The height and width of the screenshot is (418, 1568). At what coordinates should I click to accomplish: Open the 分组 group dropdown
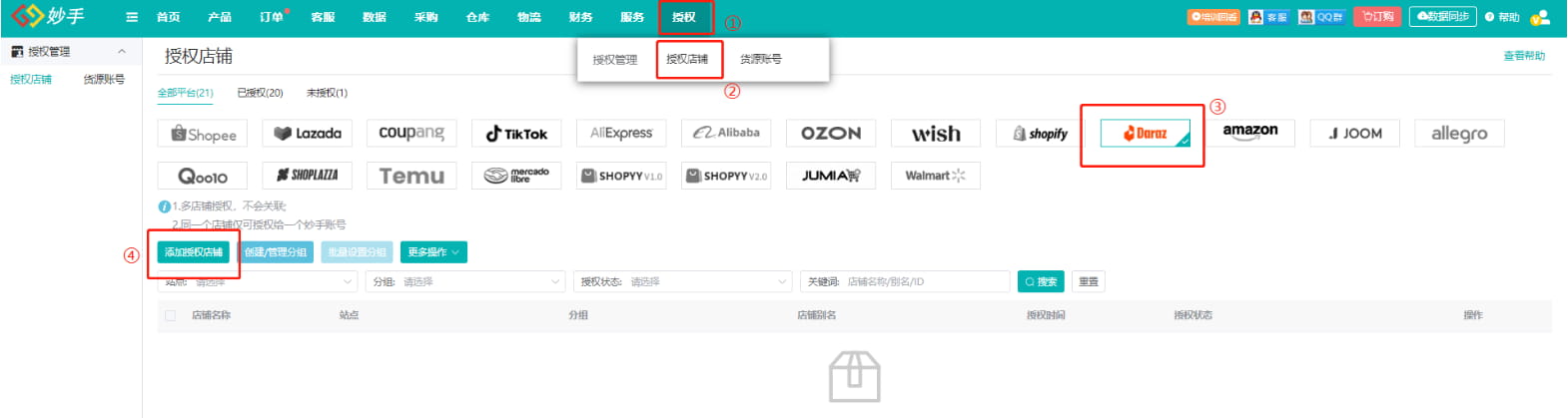(465, 282)
